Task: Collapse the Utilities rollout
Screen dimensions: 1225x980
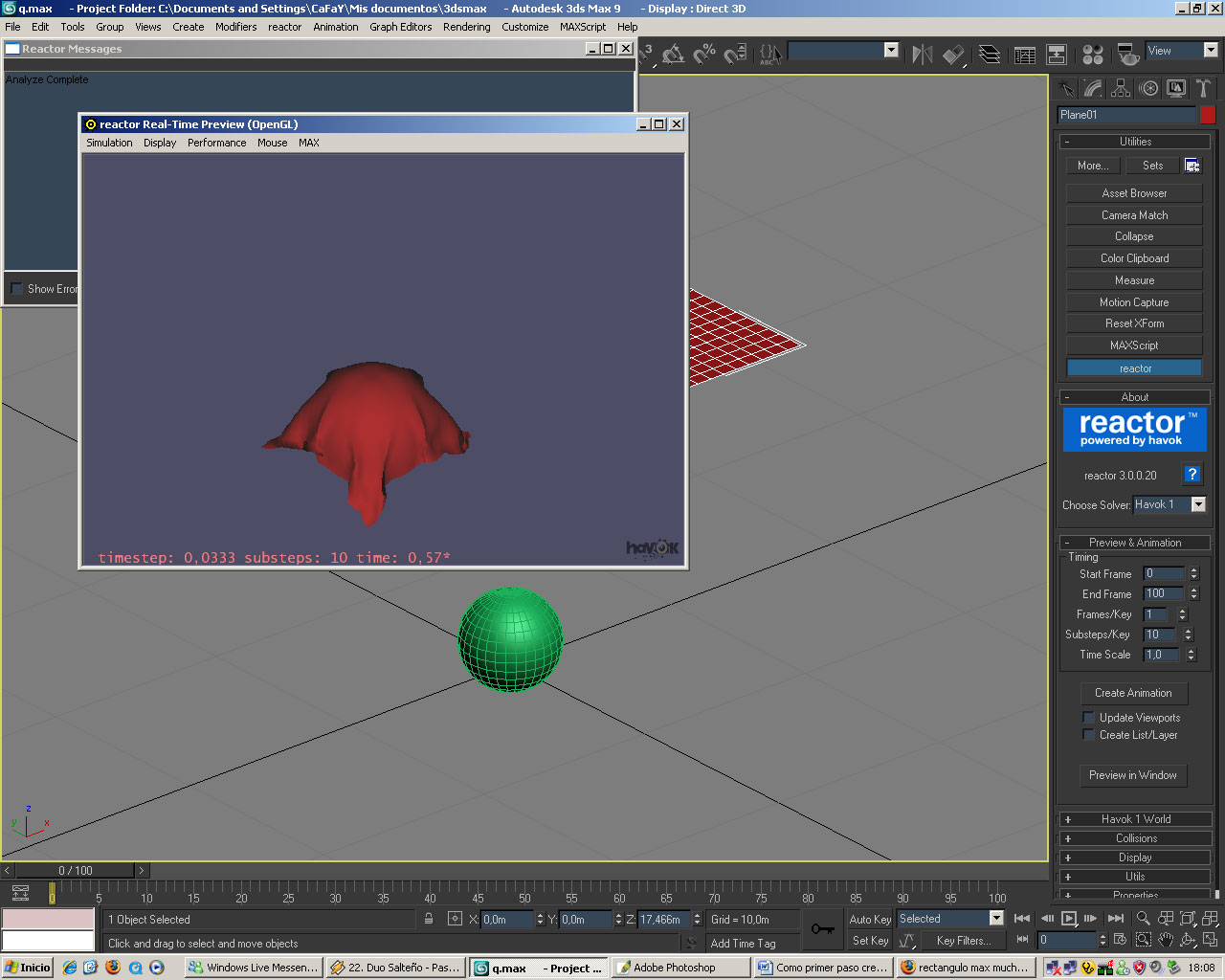Action: click(x=1135, y=142)
